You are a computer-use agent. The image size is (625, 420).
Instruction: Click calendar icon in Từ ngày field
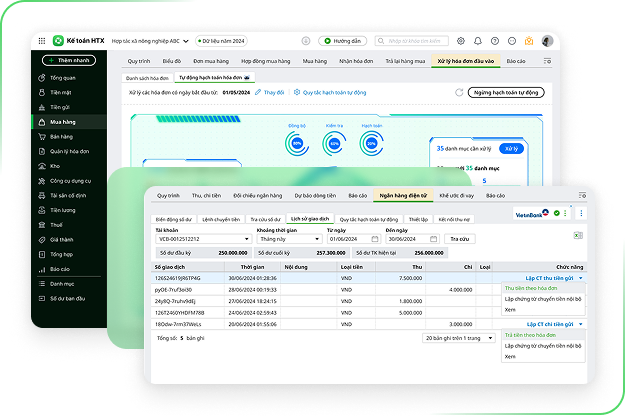[376, 240]
